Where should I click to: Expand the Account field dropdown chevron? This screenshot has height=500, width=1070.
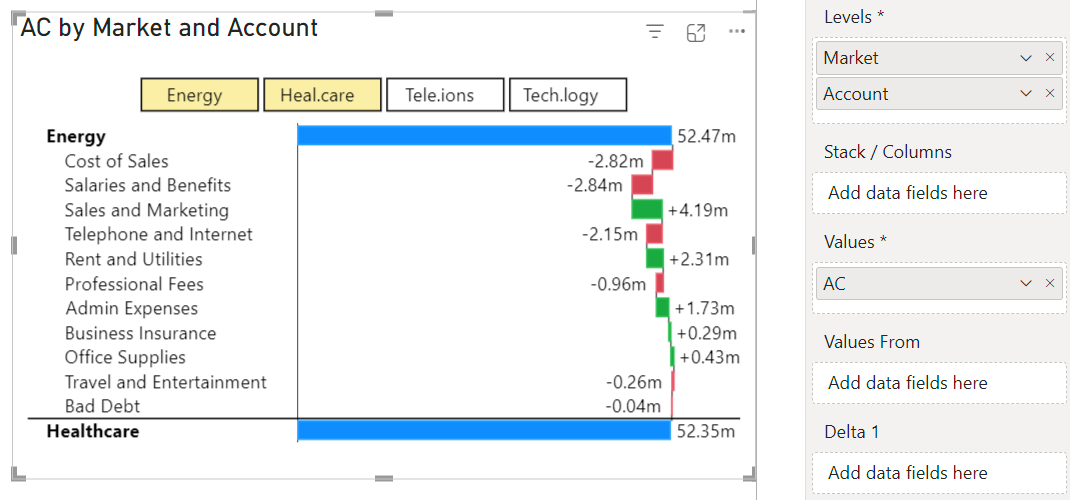[1026, 94]
